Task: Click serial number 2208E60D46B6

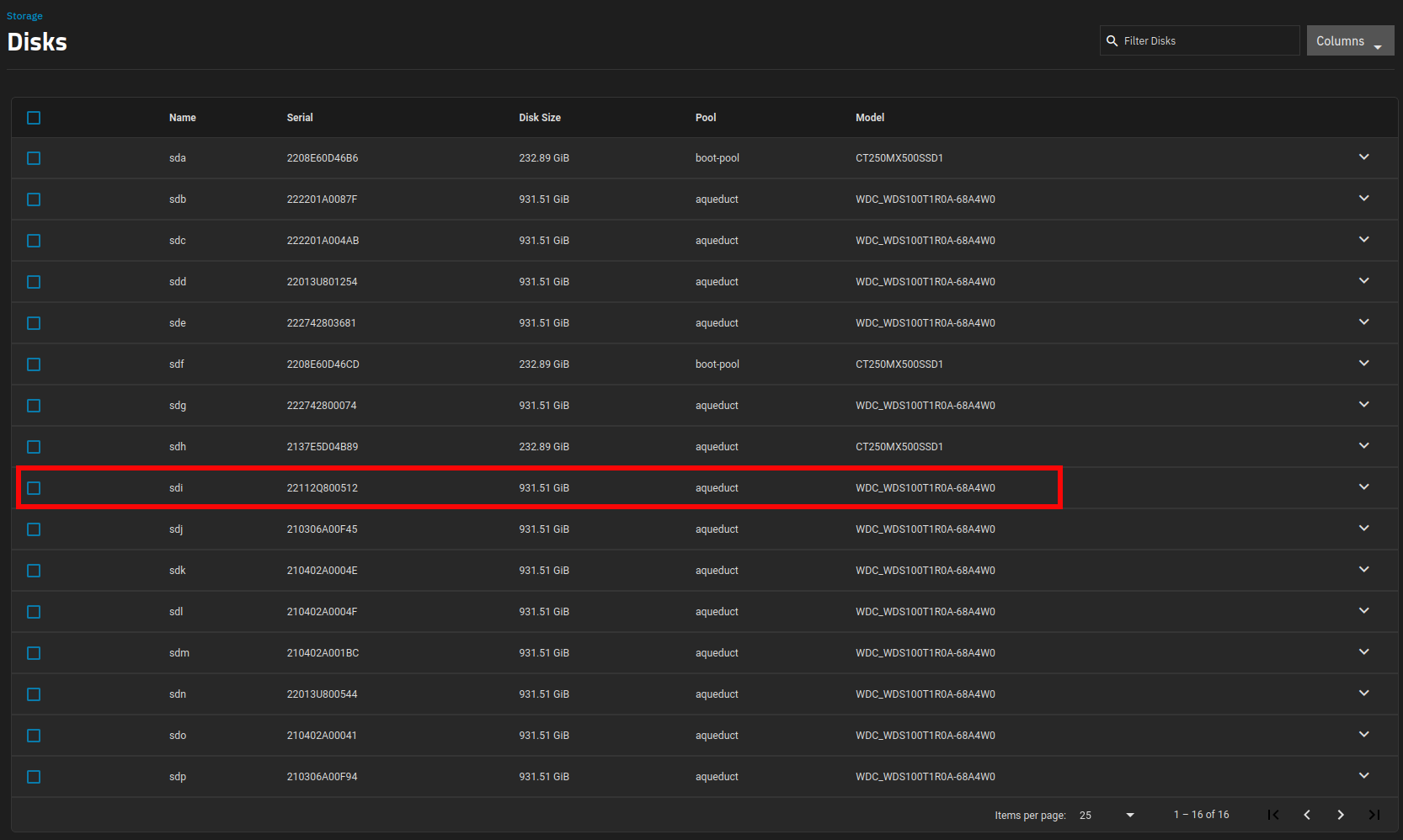Action: 323,158
